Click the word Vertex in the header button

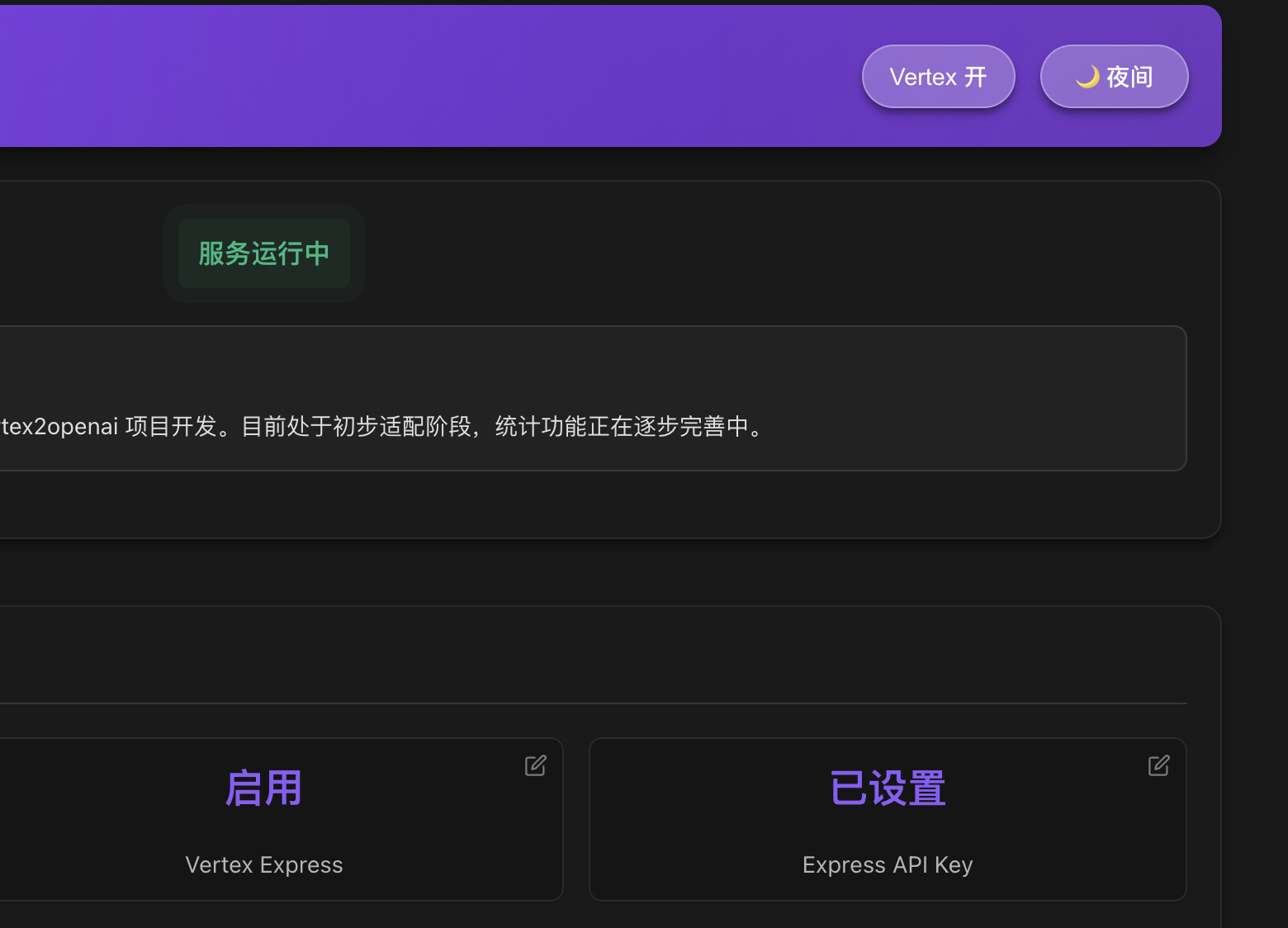tap(923, 77)
